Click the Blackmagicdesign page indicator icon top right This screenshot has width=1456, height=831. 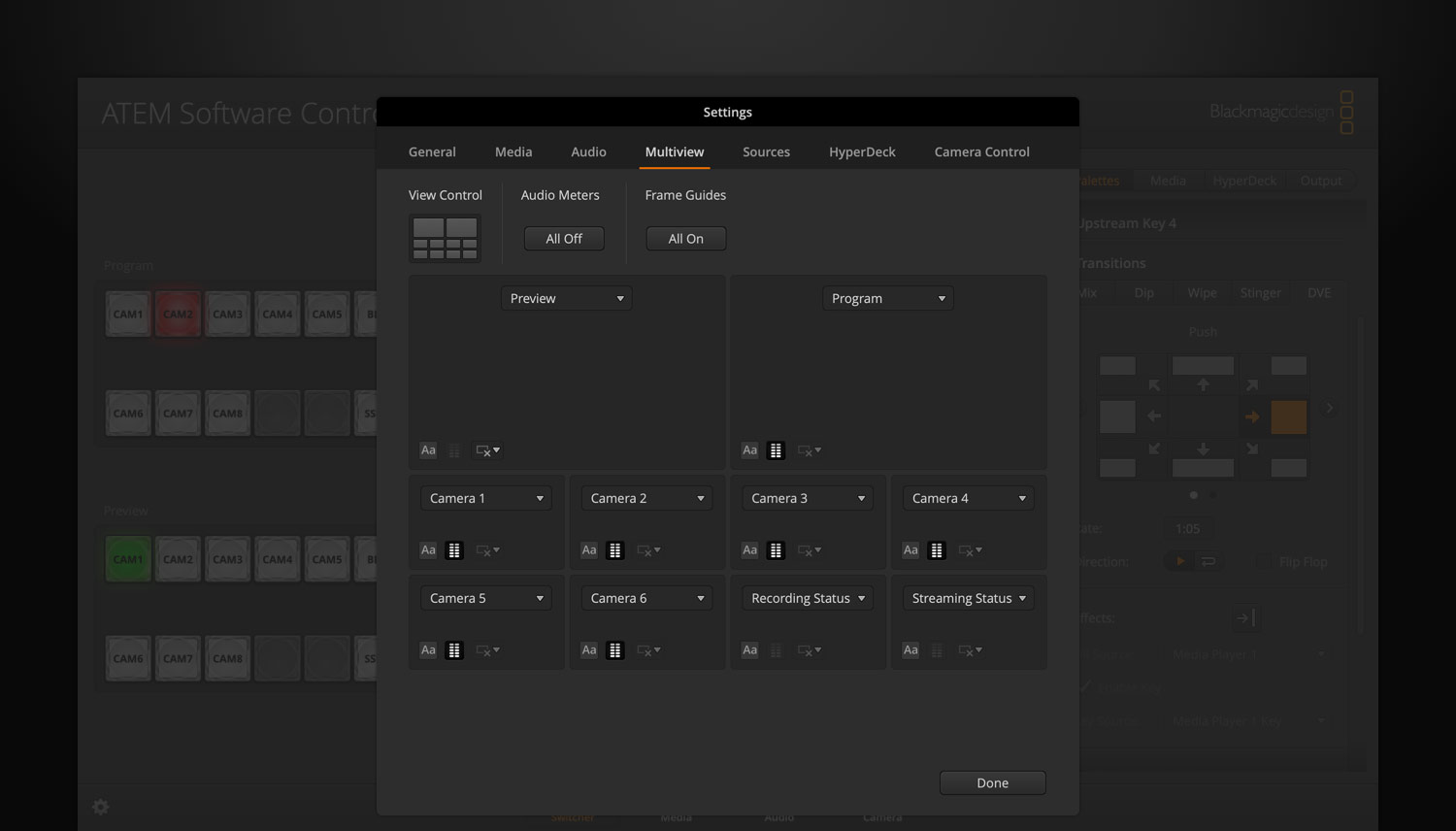(1346, 113)
